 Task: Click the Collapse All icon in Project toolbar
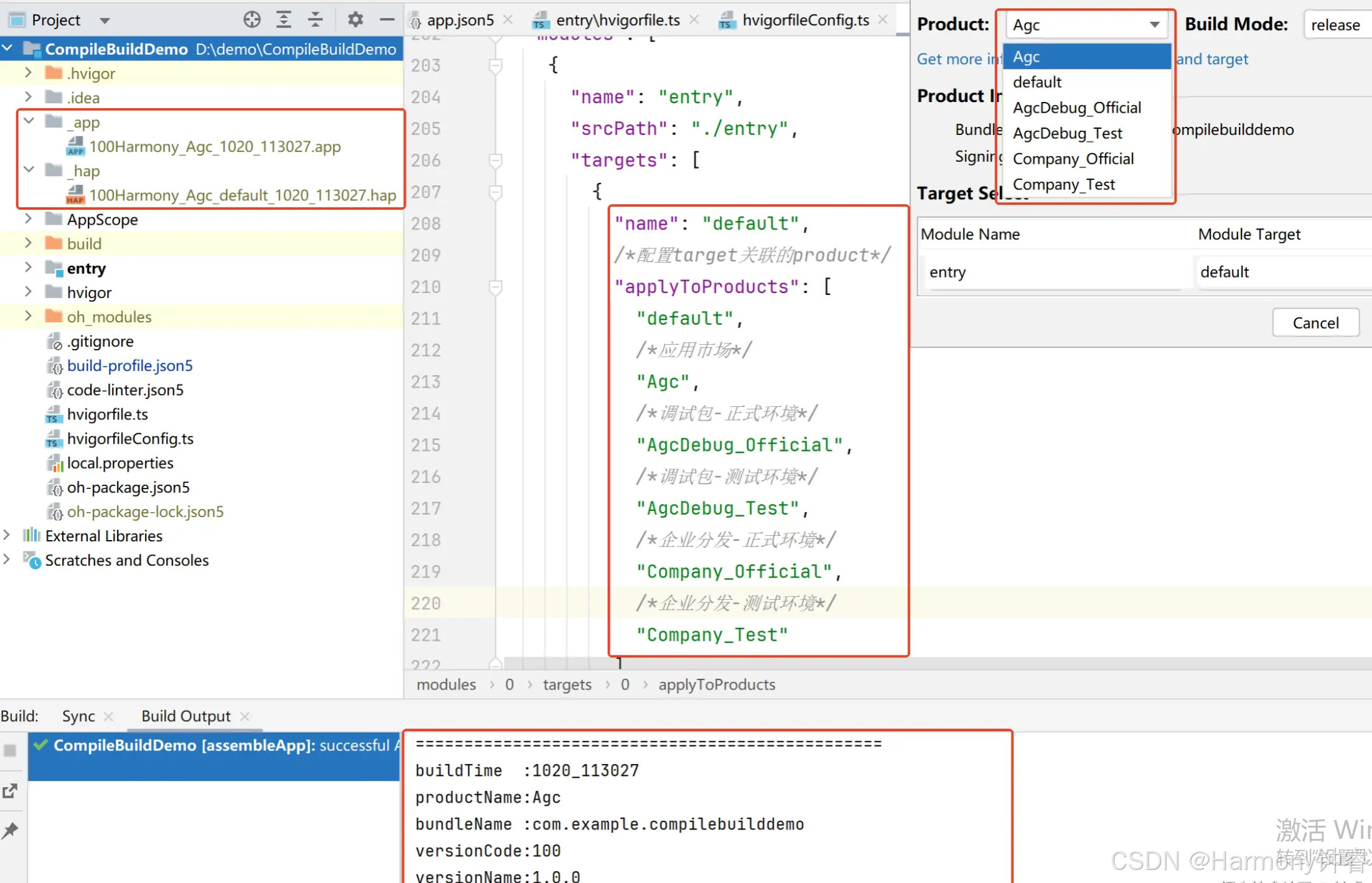click(x=315, y=20)
